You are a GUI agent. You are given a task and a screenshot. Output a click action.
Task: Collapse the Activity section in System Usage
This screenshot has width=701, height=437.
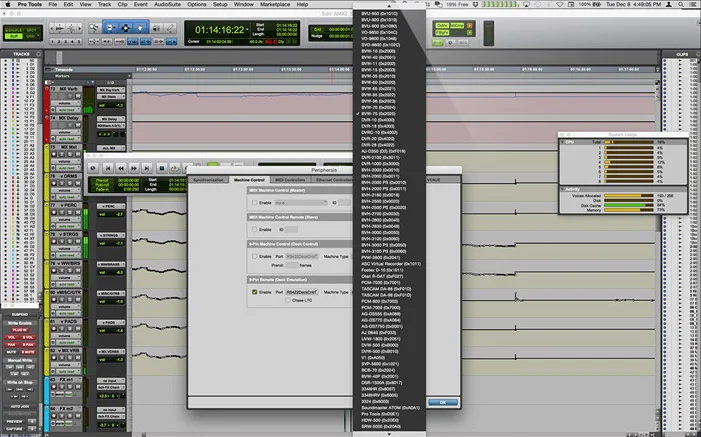pyautogui.click(x=562, y=189)
